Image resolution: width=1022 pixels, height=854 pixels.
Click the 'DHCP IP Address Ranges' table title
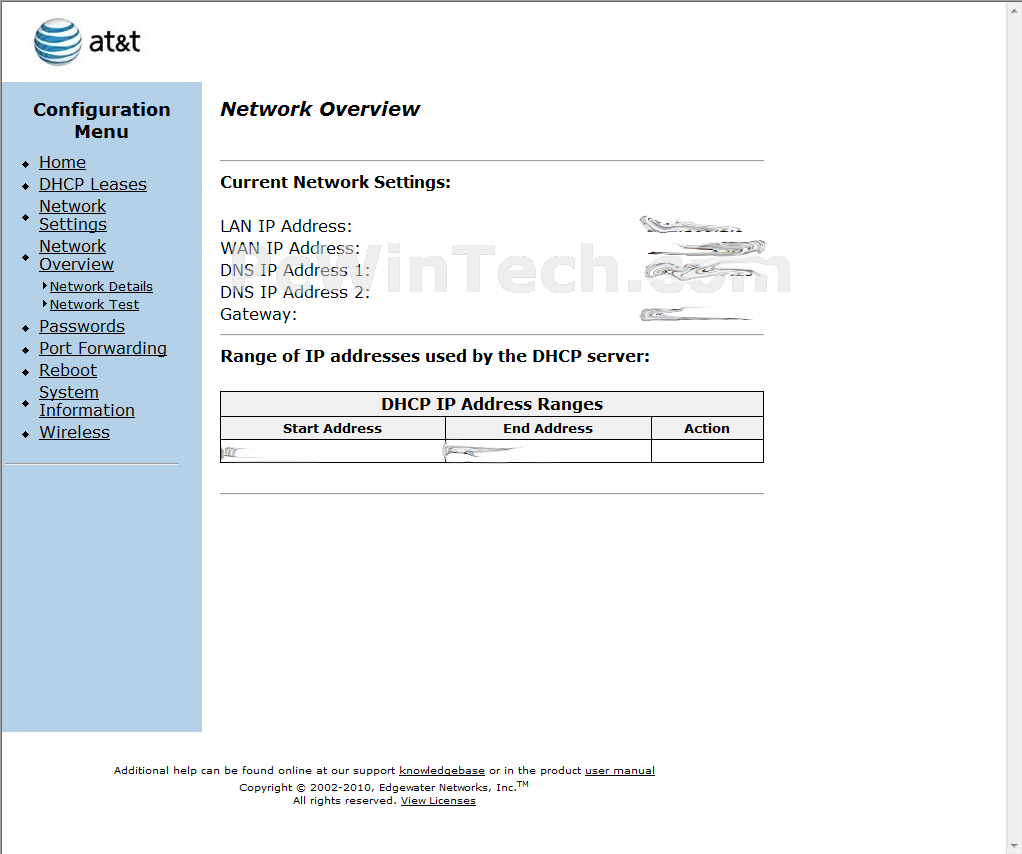pyautogui.click(x=492, y=404)
